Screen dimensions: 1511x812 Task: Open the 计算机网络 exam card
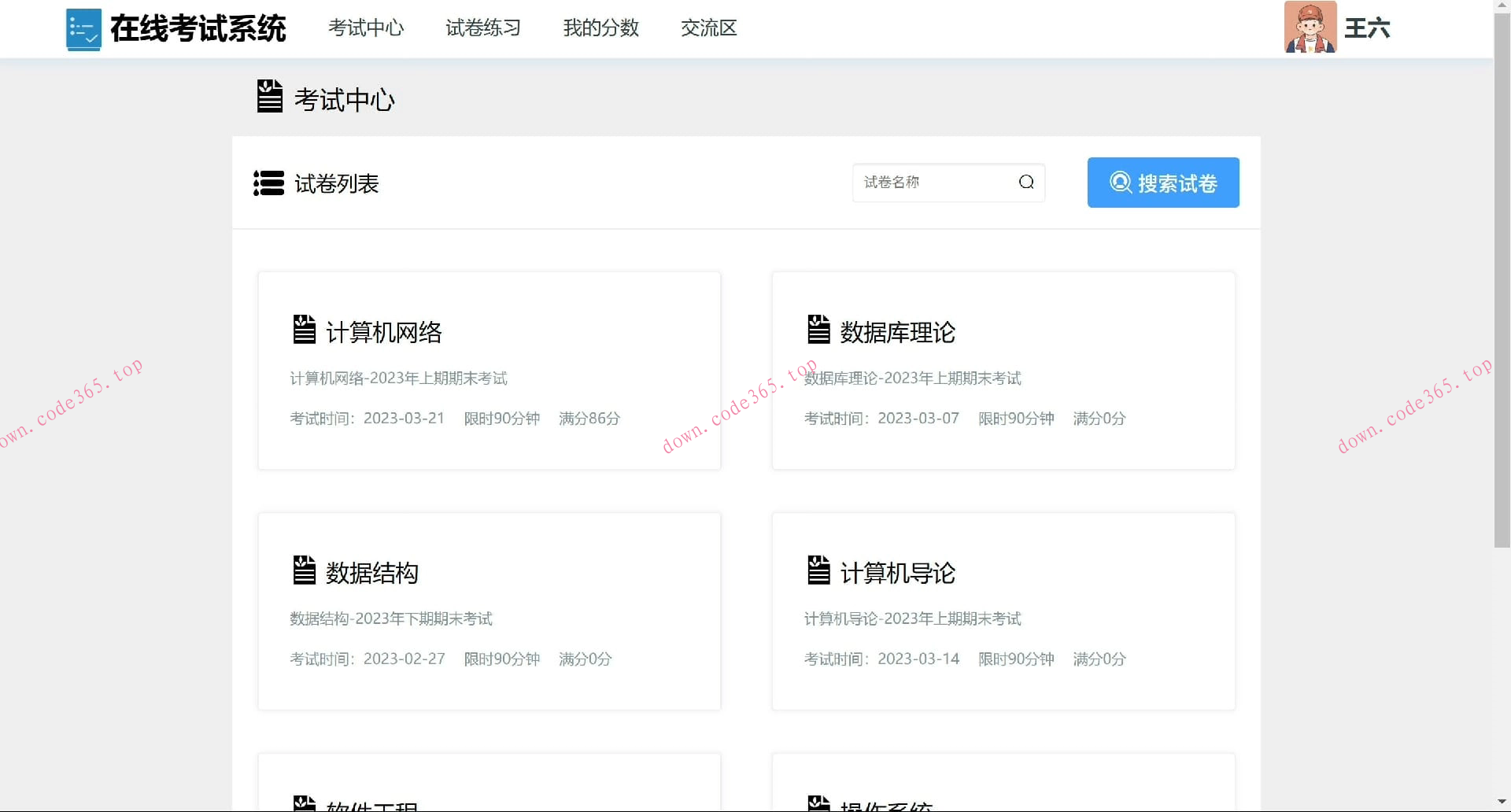tap(488, 371)
